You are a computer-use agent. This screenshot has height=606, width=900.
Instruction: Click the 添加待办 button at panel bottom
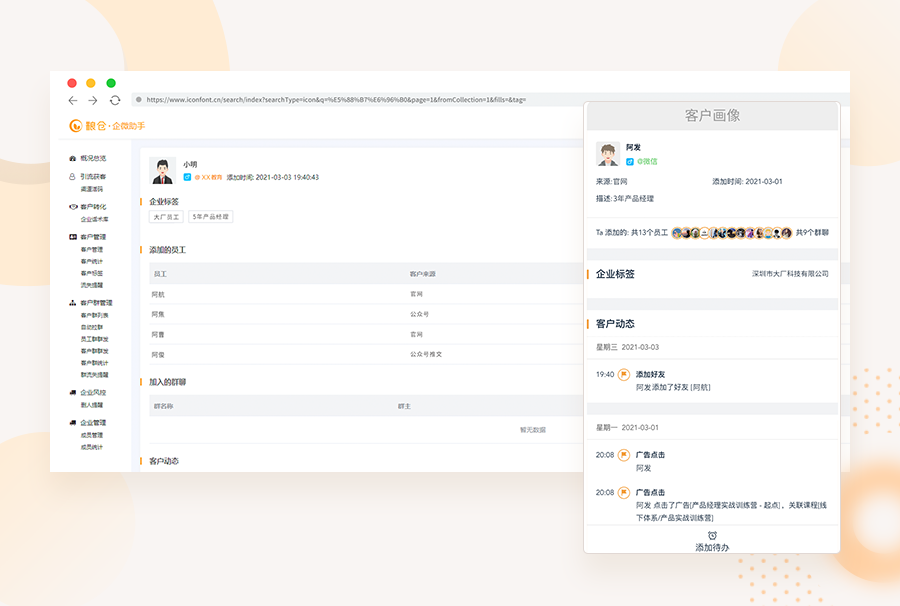coord(712,542)
